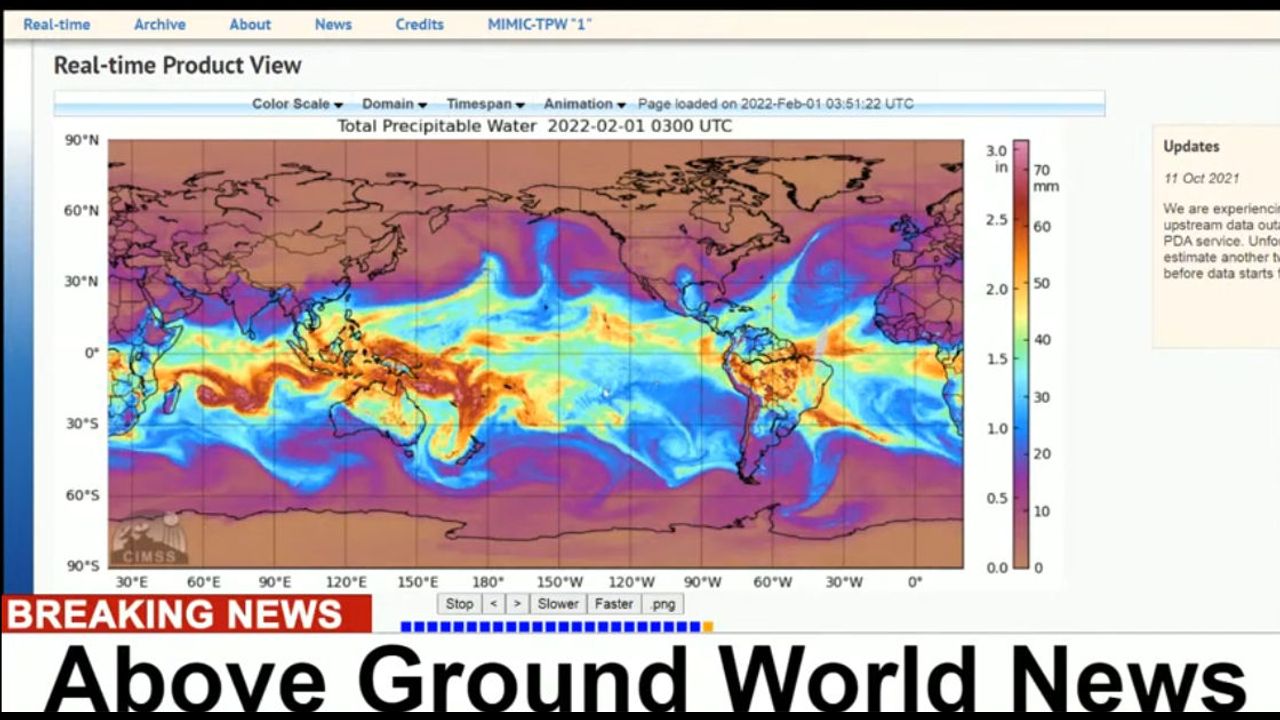Download the frame using .png button

click(x=662, y=604)
